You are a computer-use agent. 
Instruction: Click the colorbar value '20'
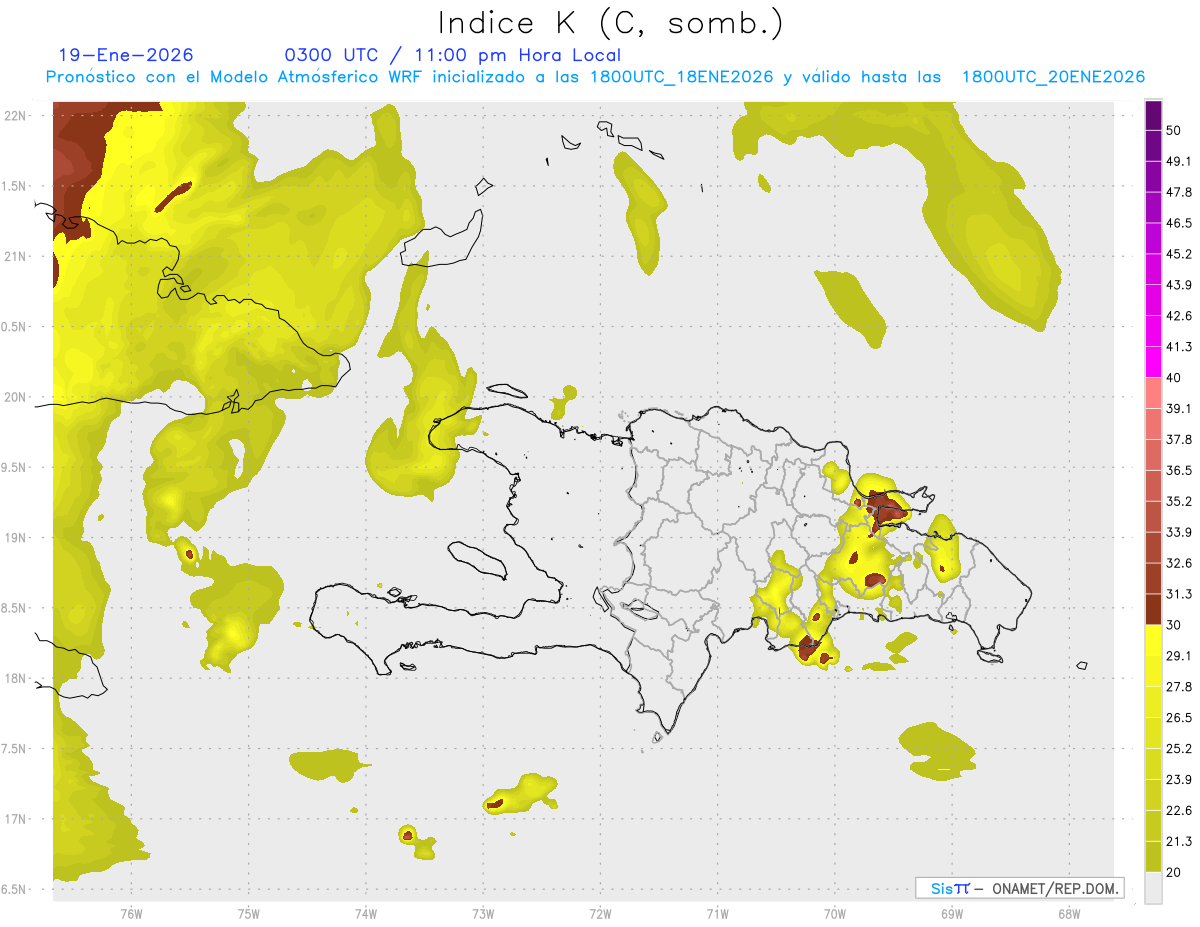click(1175, 873)
